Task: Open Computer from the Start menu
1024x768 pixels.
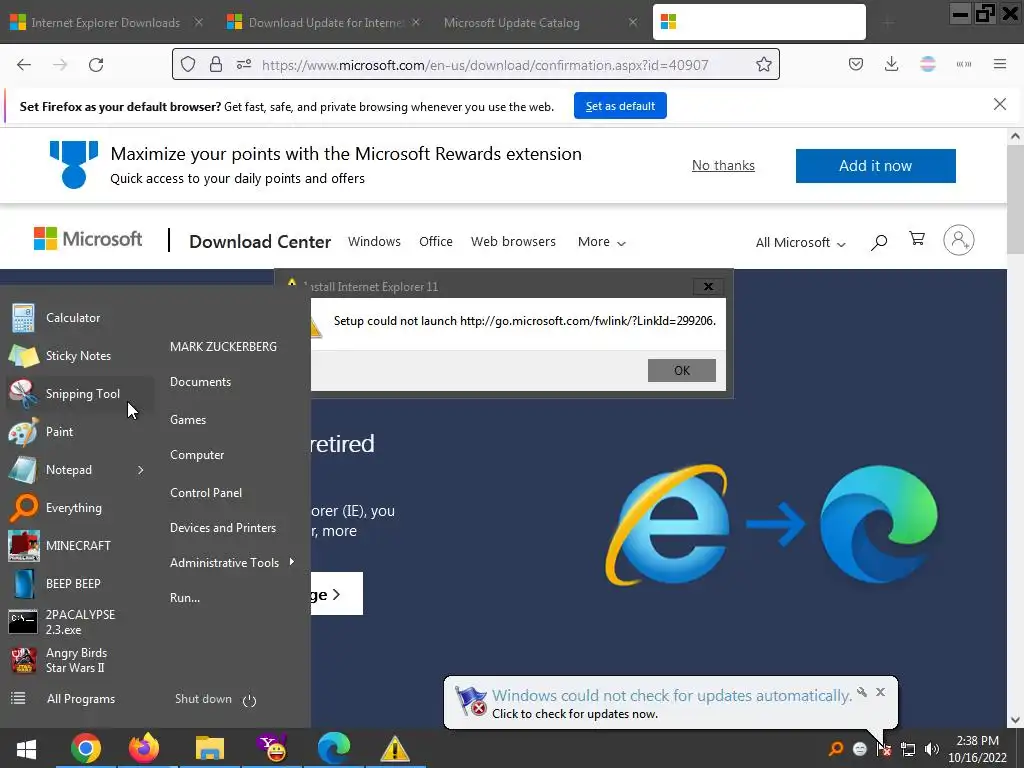Action: click(x=197, y=455)
